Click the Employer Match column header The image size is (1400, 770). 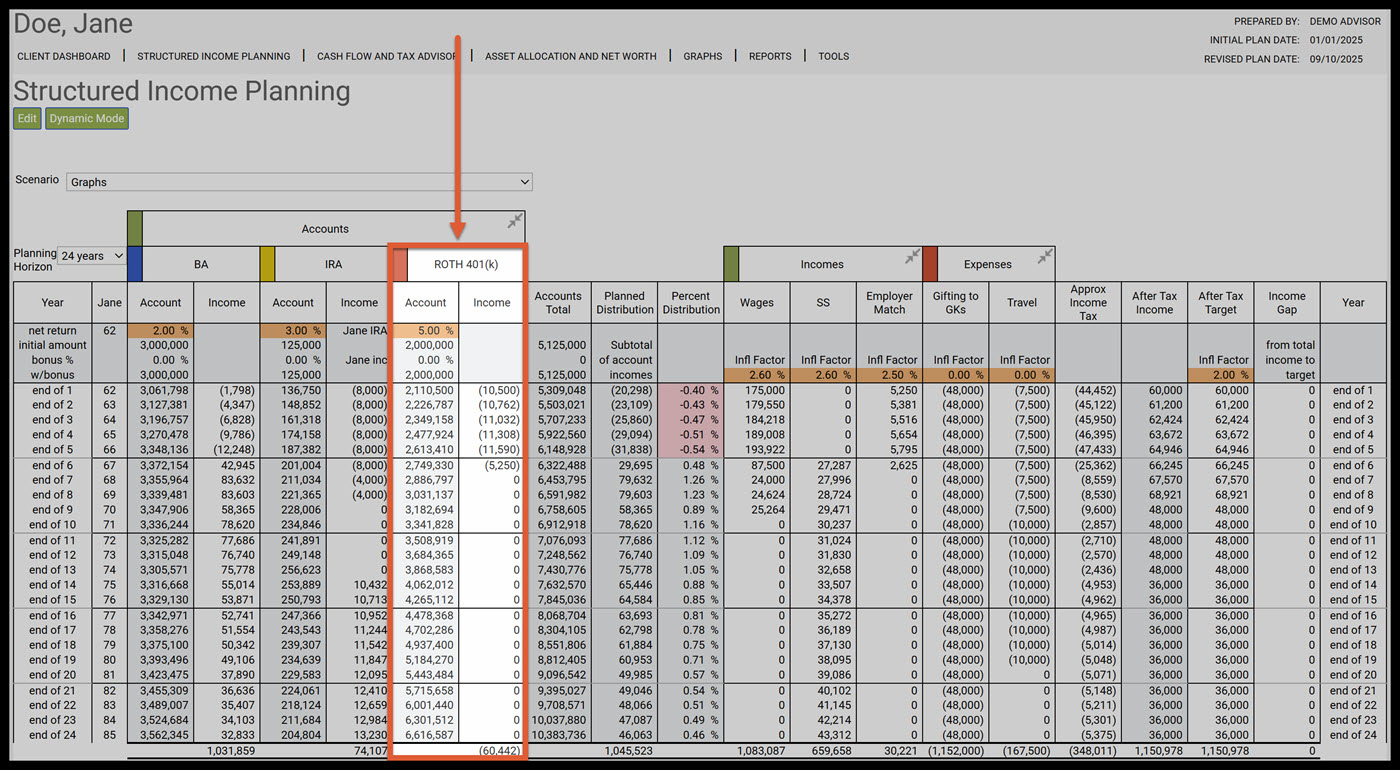coord(889,302)
